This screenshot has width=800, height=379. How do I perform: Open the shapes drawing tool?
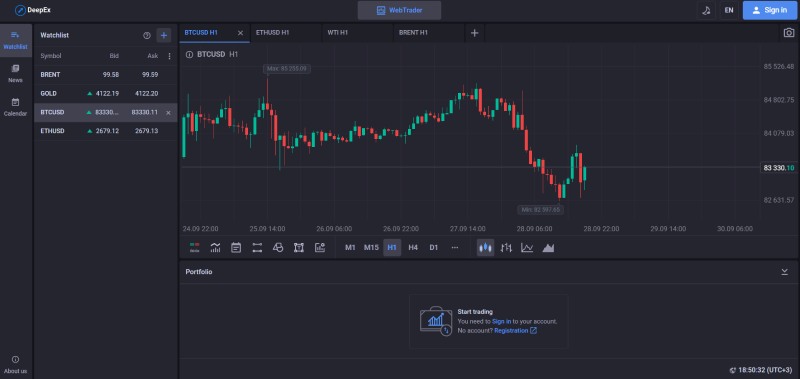point(278,247)
